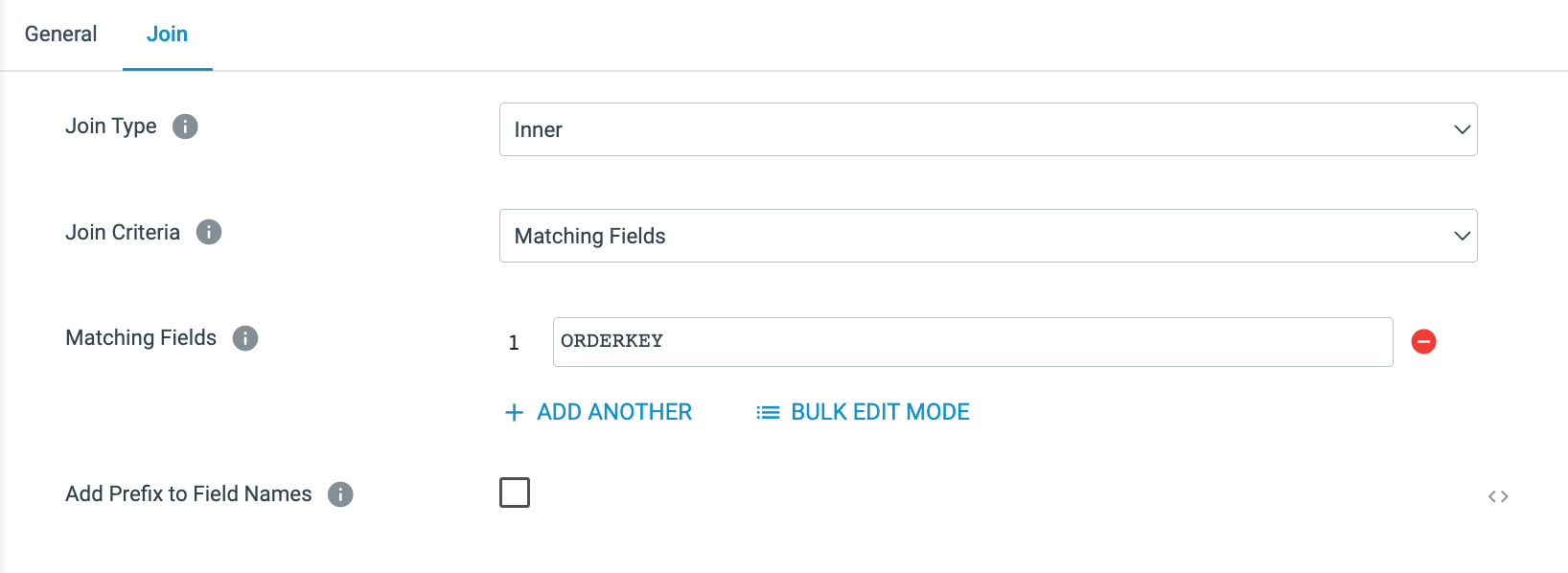Click the Join Criteria info icon
The image size is (1568, 573).
[x=209, y=232]
